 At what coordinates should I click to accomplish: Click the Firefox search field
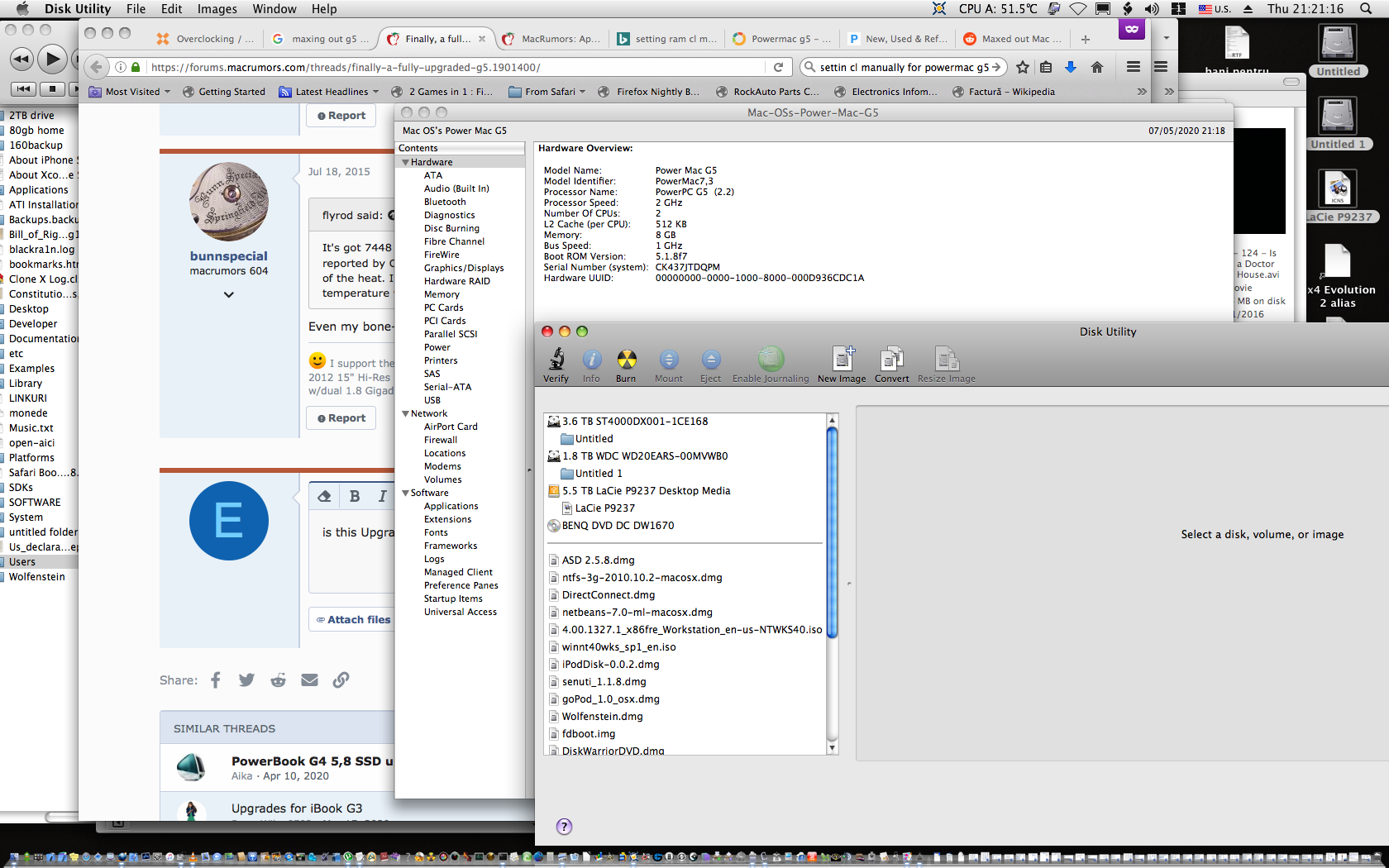(903, 67)
